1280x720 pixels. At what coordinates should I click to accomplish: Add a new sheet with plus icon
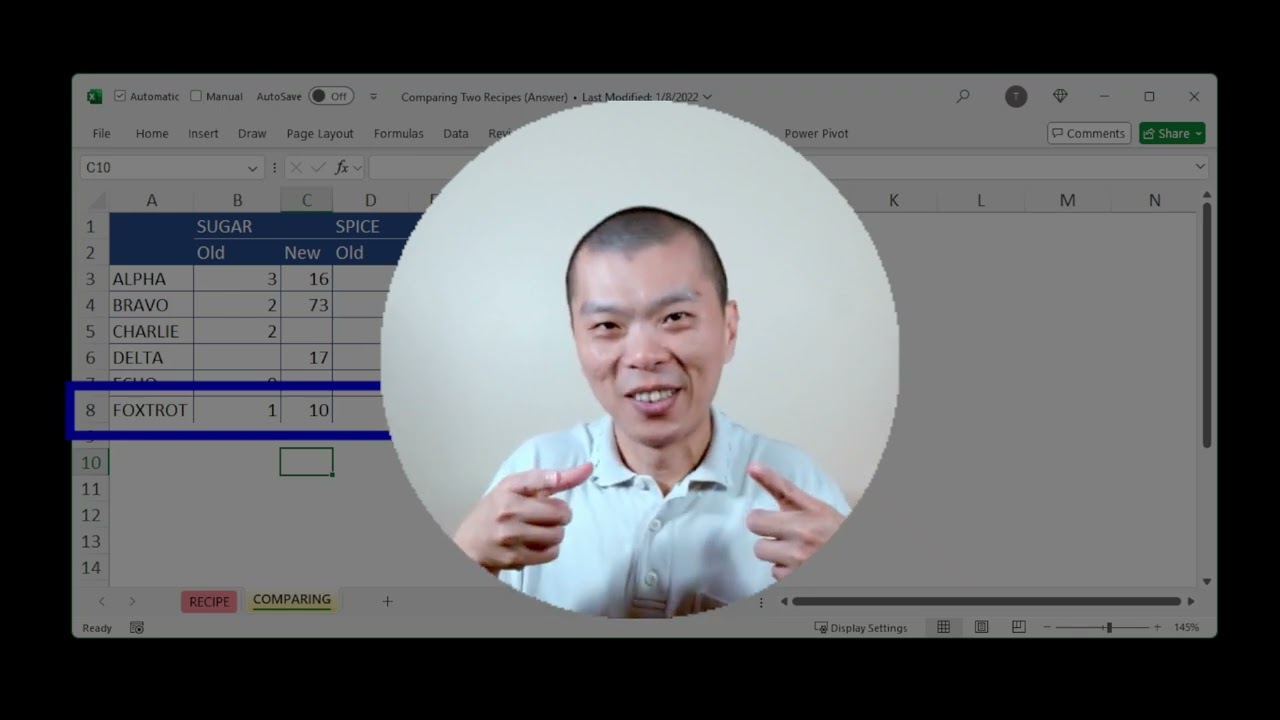(388, 601)
